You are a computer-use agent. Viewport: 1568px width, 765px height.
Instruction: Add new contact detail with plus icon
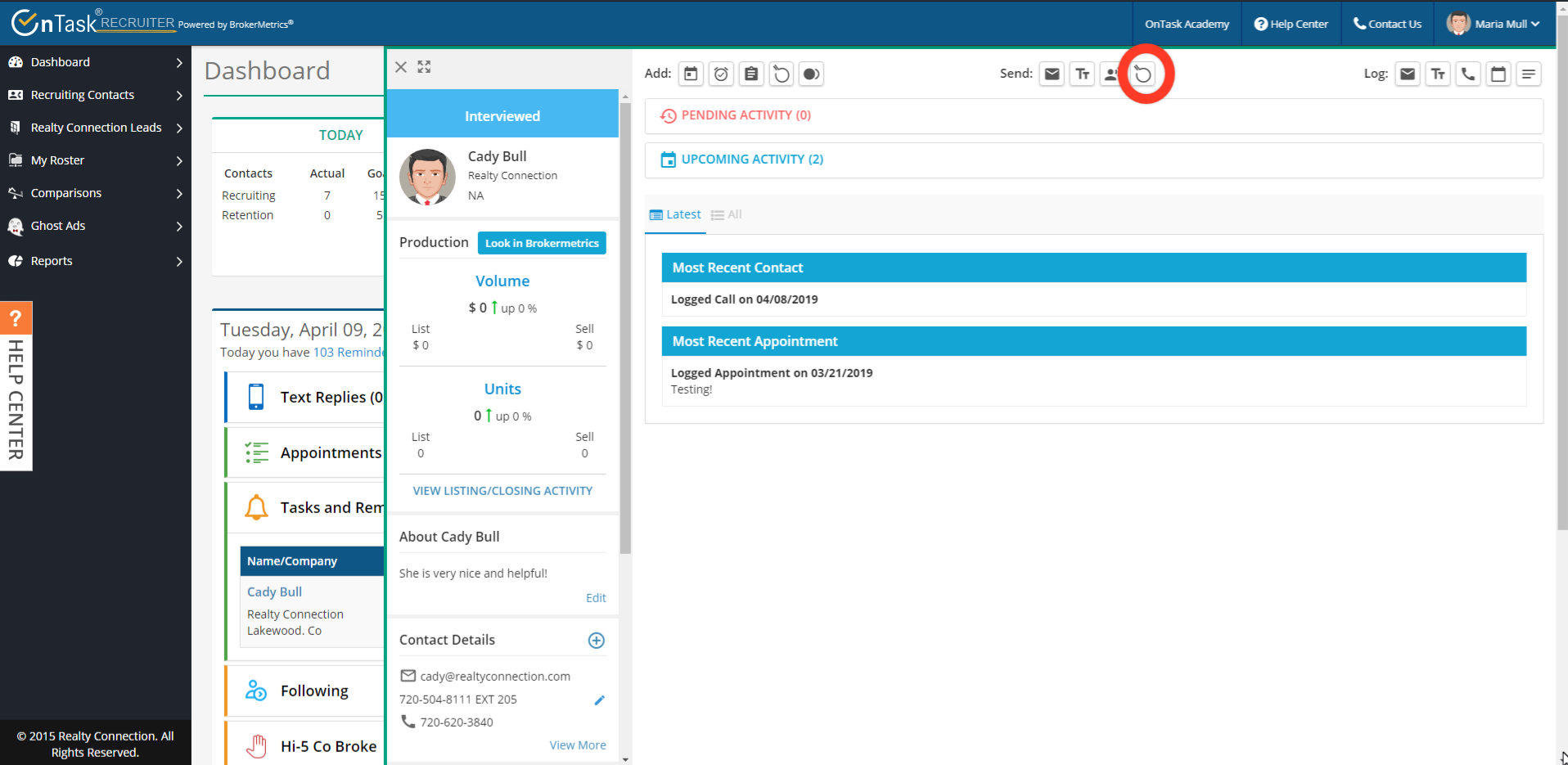597,641
